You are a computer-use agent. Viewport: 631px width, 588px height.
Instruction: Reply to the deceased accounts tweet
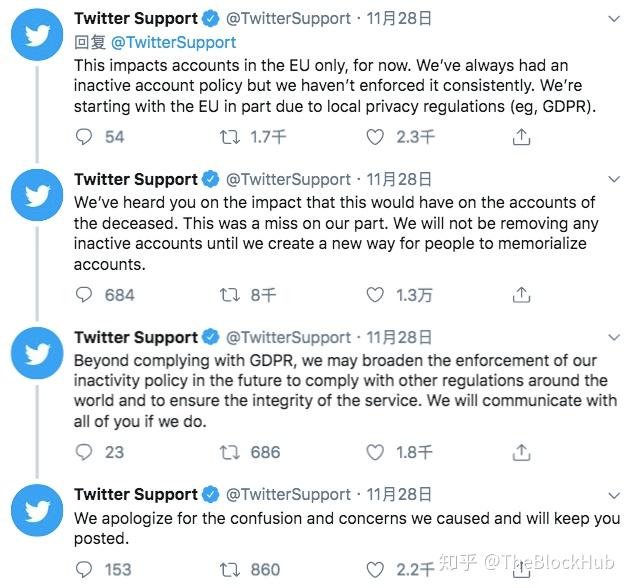coord(84,295)
